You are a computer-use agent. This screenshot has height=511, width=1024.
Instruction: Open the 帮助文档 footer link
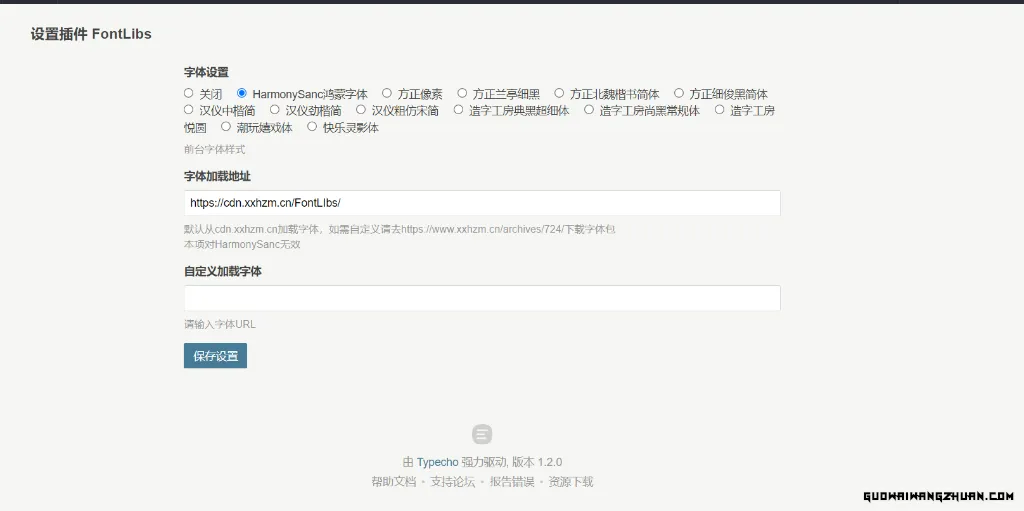click(393, 482)
